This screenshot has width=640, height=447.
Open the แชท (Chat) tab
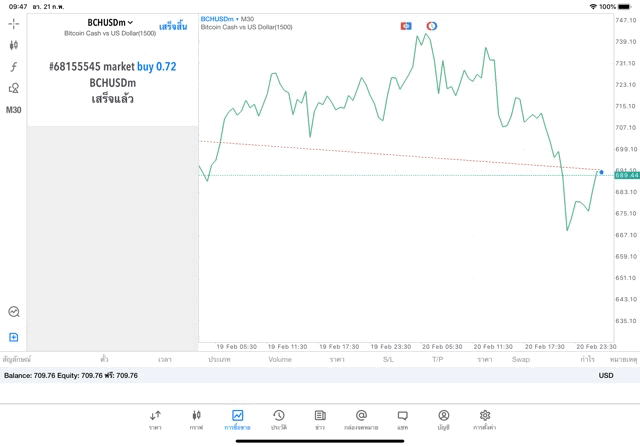402,419
